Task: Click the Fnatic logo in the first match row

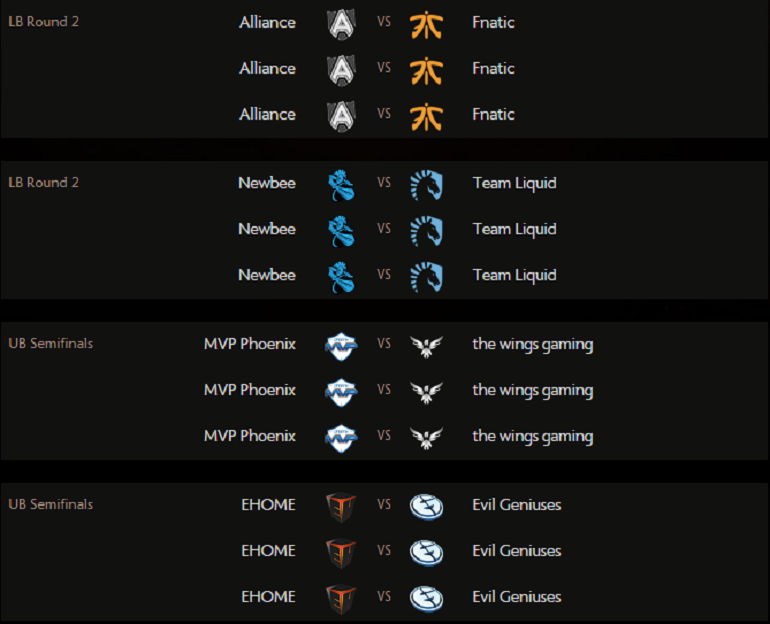Action: pyautogui.click(x=426, y=24)
